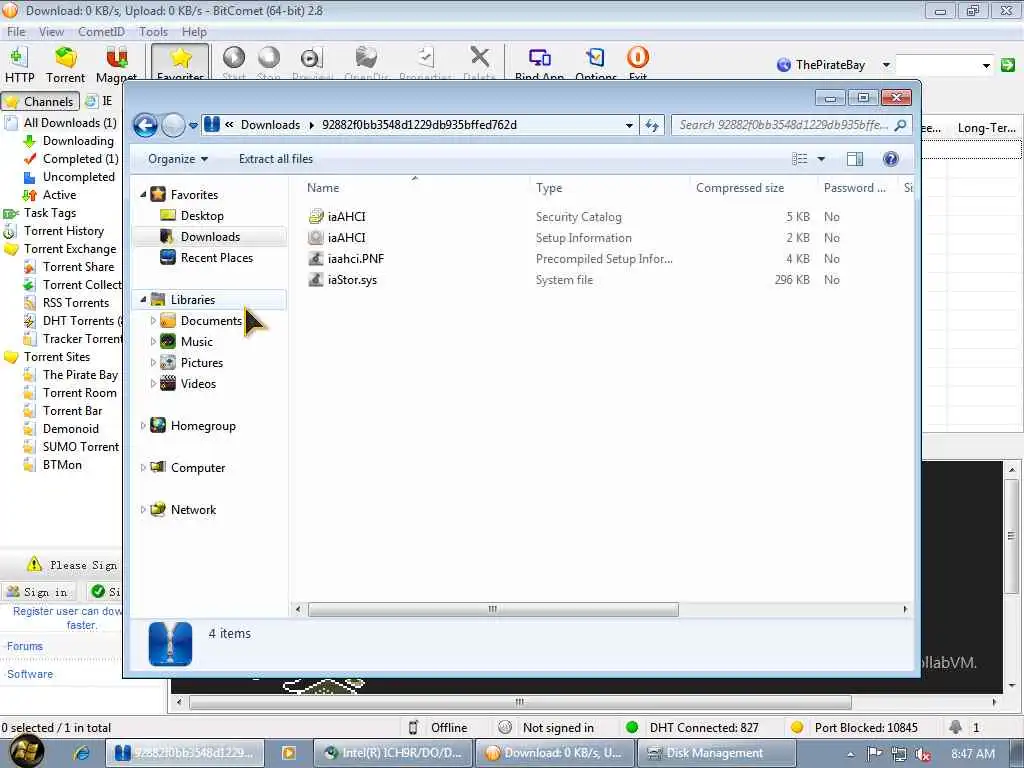Open the address bar history dropdown
Viewport: 1024px width, 768px height.
coord(629,125)
